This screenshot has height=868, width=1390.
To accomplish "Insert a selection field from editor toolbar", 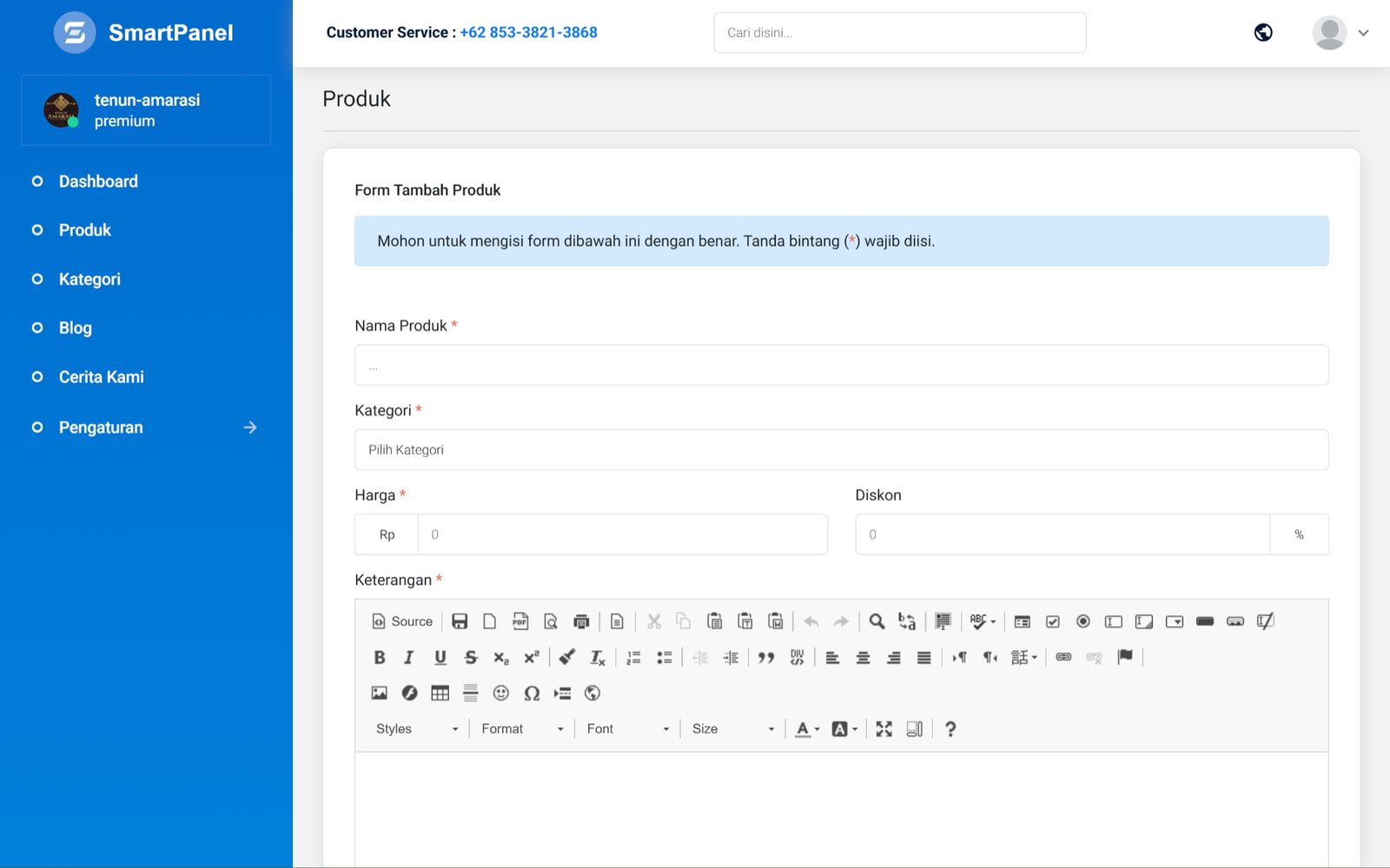I will coord(1175,621).
